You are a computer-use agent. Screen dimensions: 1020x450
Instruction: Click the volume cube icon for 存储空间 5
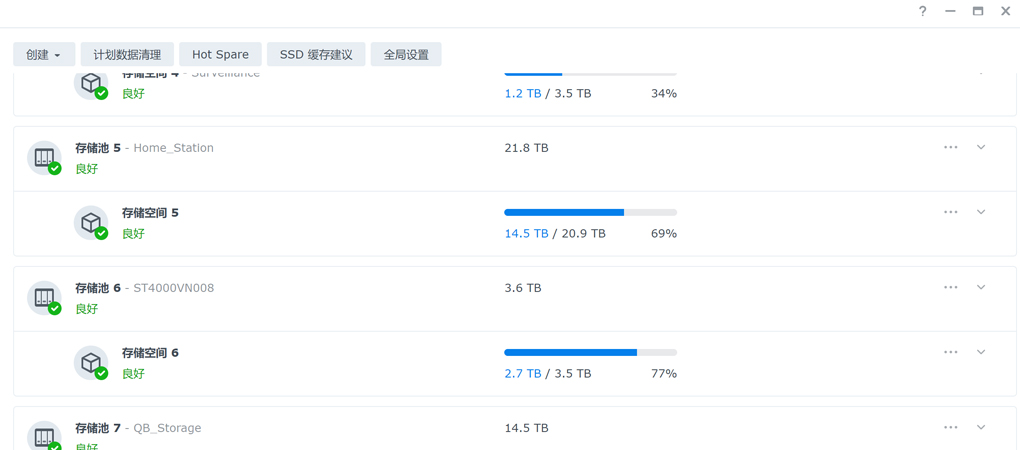point(91,222)
